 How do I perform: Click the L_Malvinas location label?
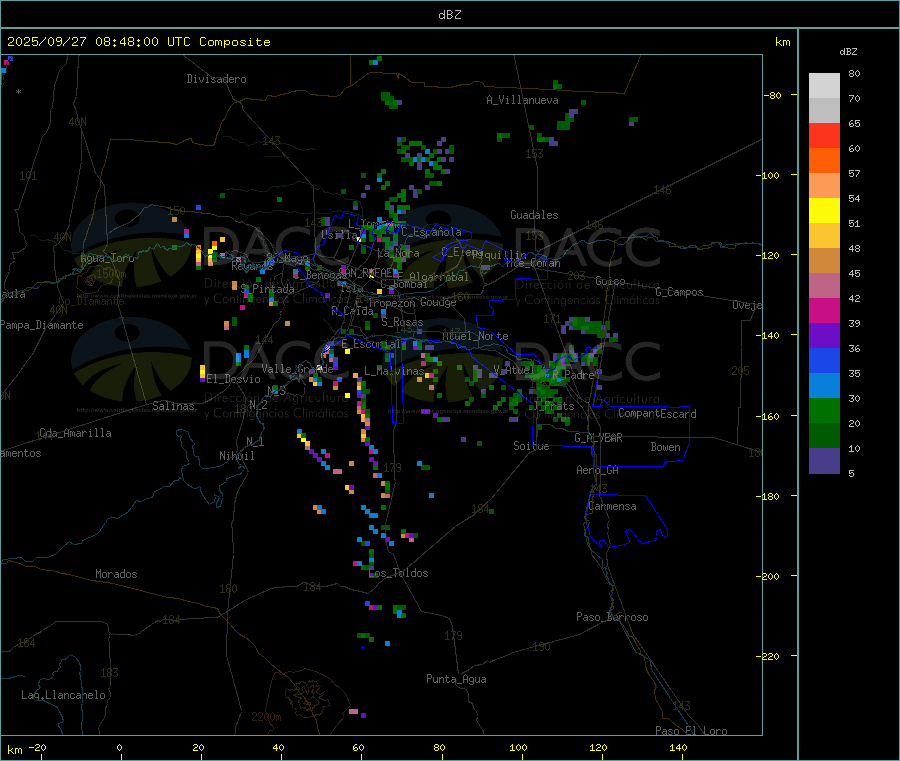tap(394, 371)
